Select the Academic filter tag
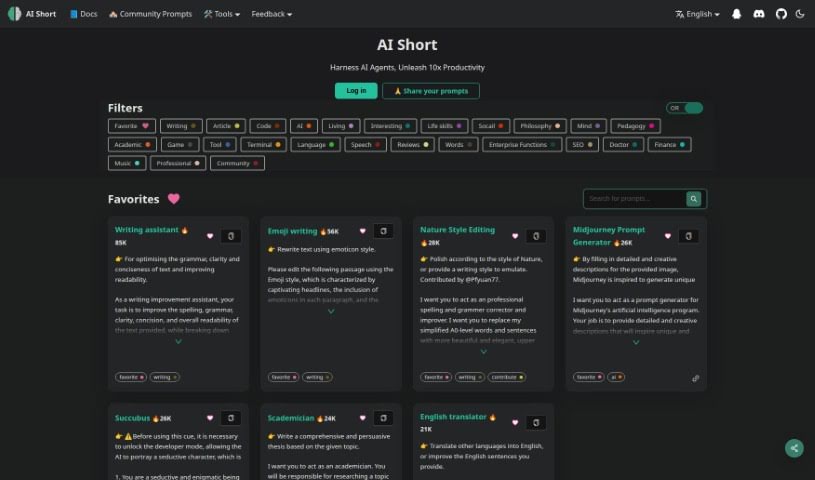Screen dimensions: 815x480 coord(132,145)
